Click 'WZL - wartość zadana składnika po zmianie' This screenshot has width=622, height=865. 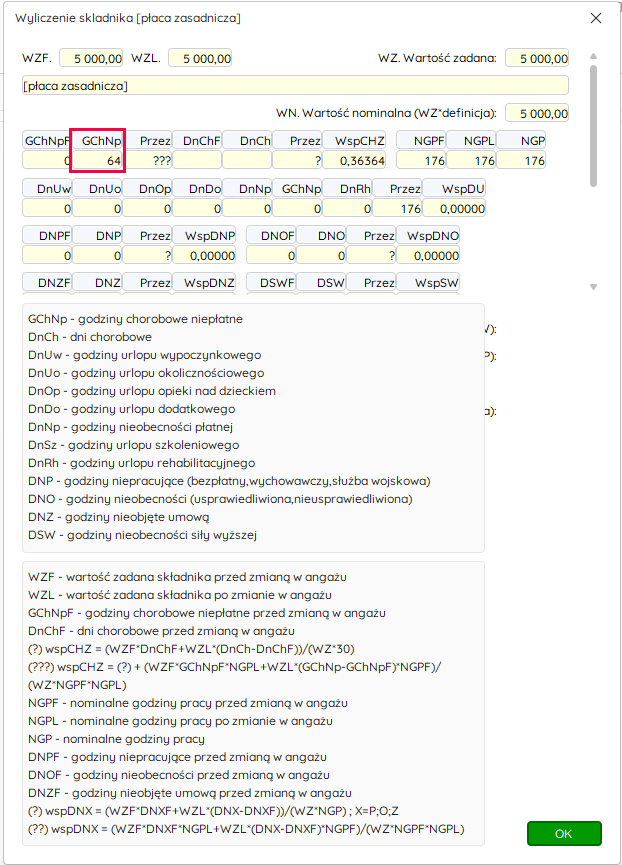(x=180, y=595)
